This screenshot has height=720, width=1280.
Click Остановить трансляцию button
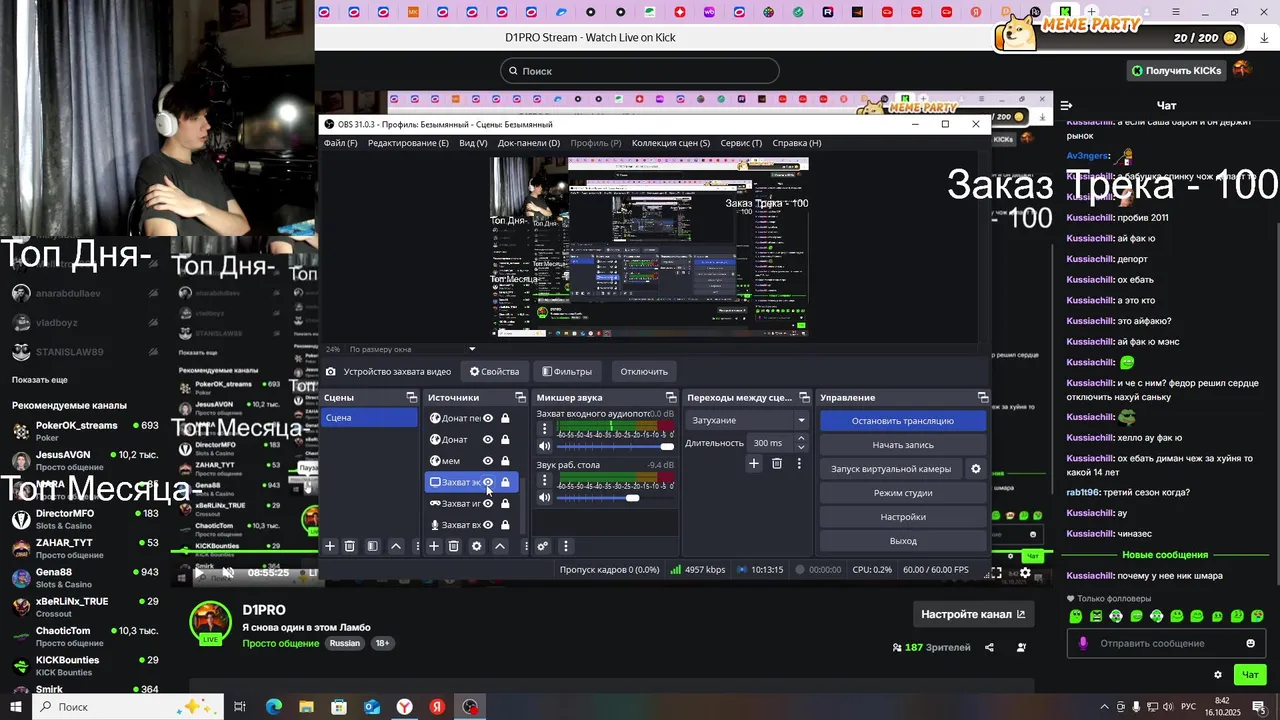903,421
